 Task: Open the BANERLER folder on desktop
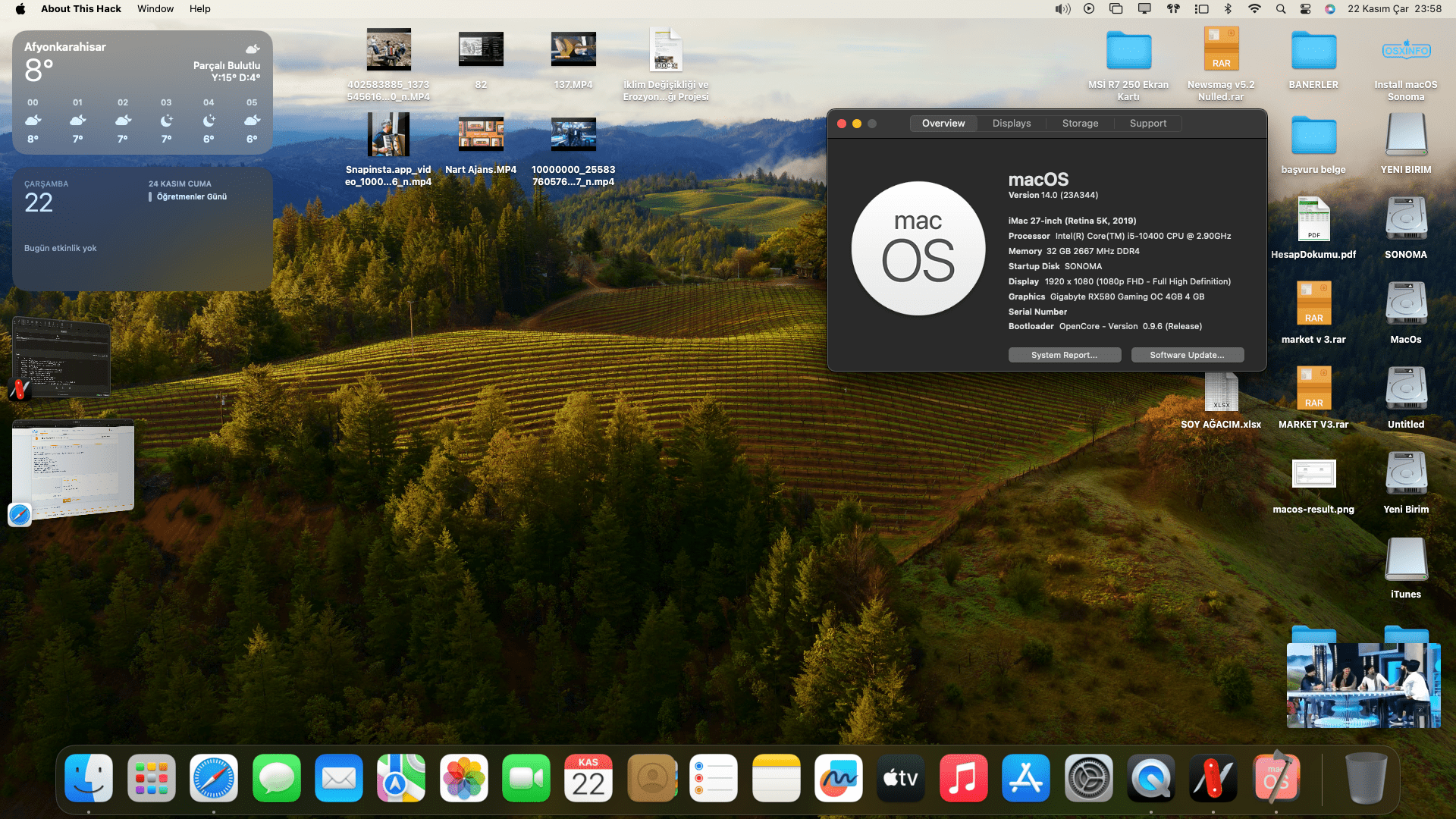(1313, 52)
